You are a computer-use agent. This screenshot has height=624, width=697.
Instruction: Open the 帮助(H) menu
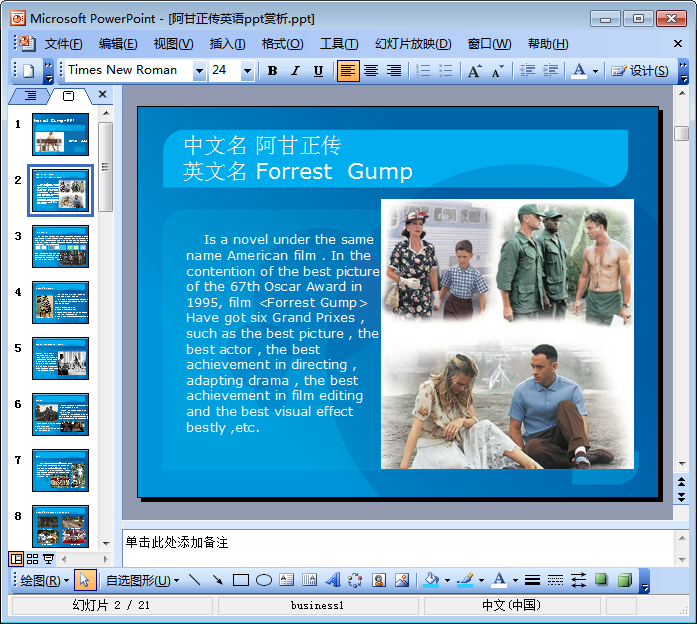coord(548,44)
